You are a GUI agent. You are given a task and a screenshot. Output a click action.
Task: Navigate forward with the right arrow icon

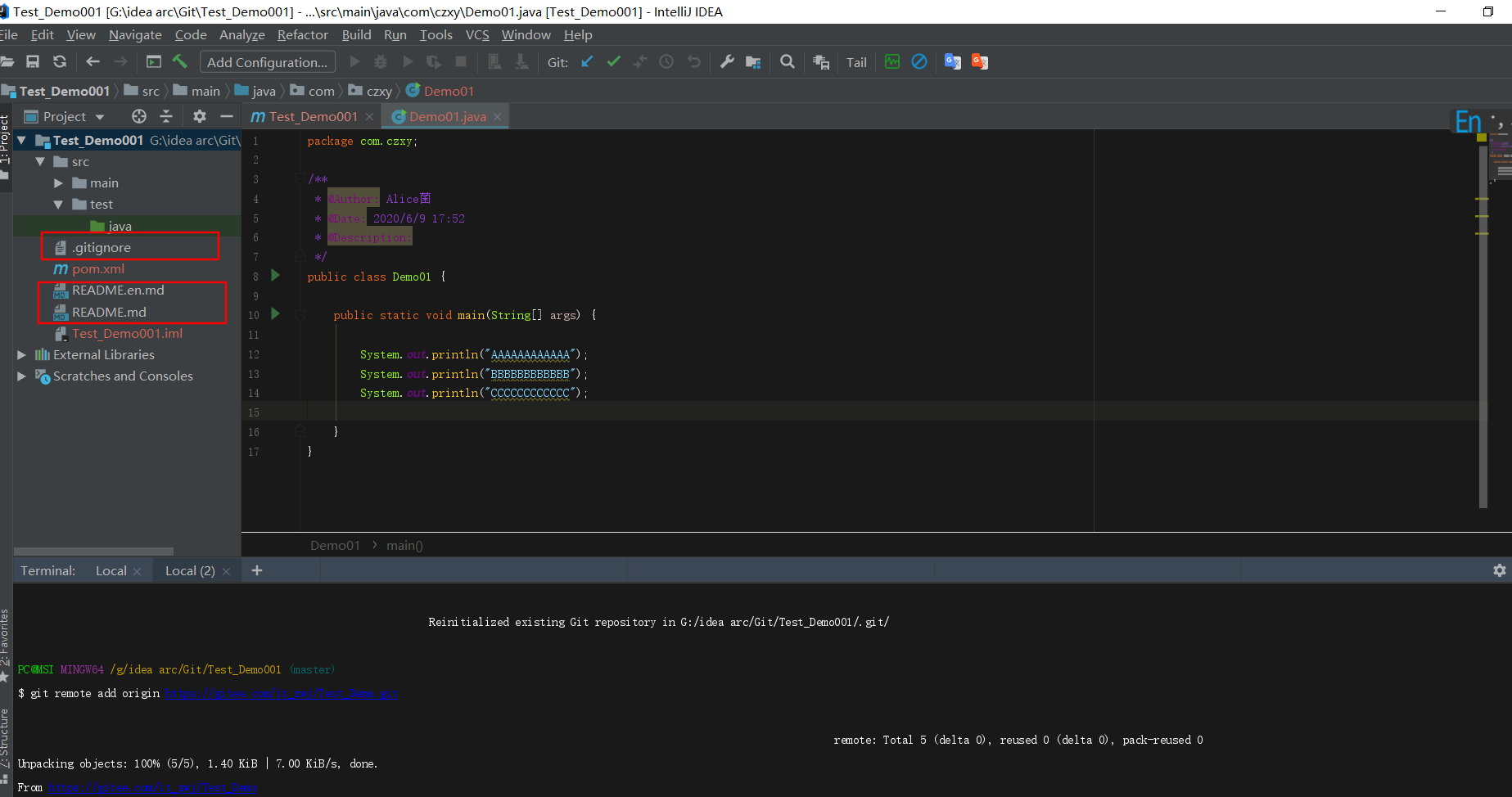tap(120, 61)
